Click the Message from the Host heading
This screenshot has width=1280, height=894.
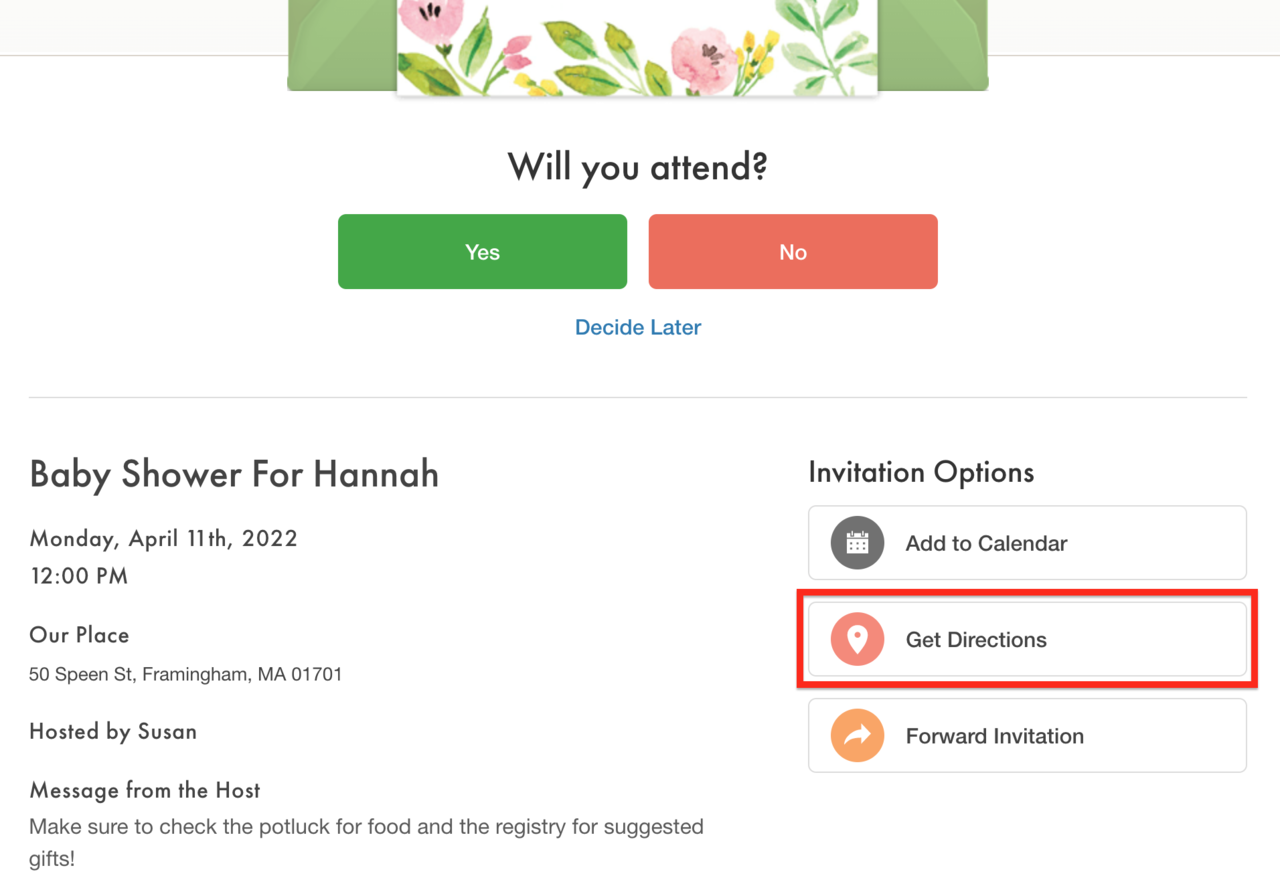(145, 790)
